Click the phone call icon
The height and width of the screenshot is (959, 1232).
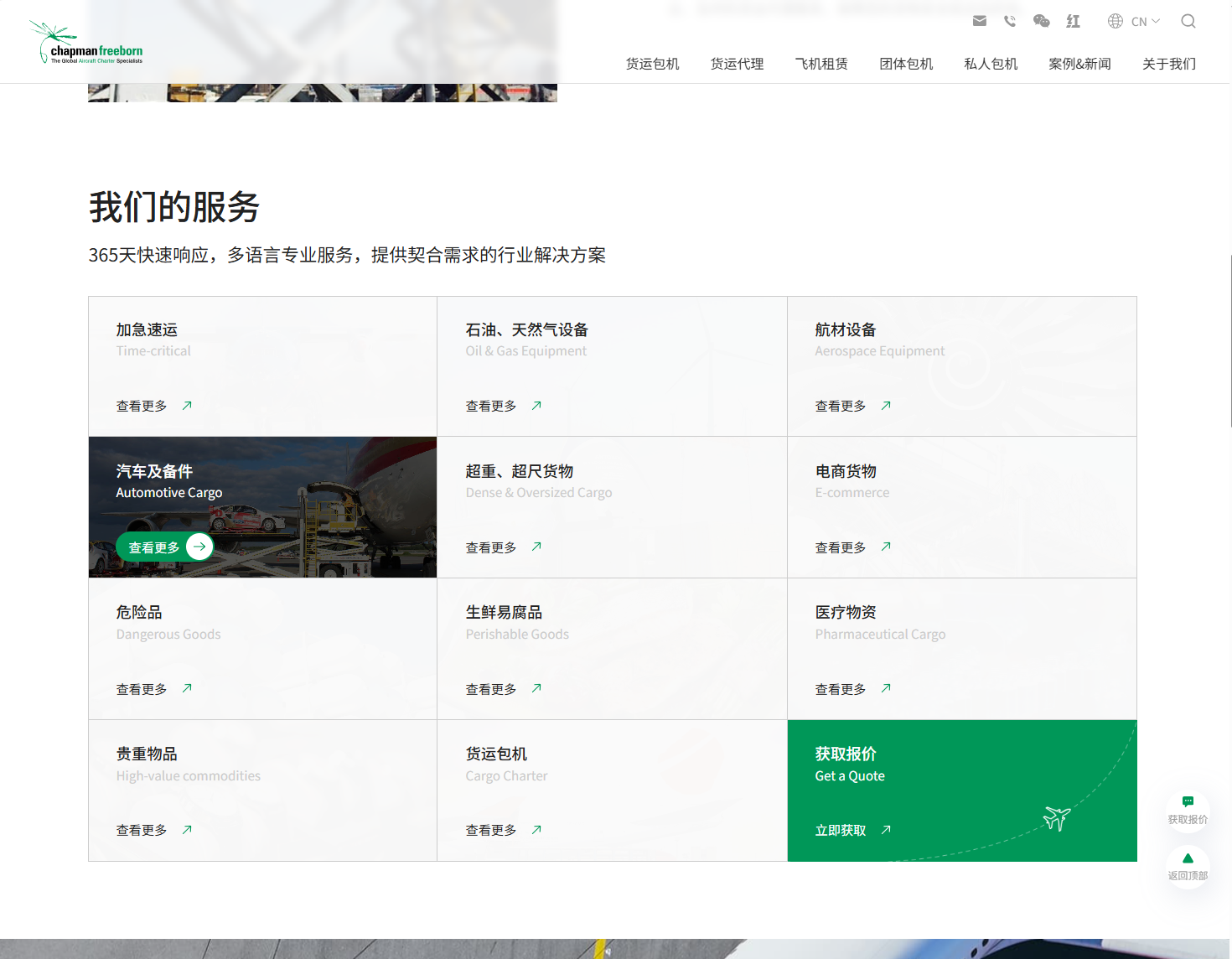click(x=1010, y=21)
